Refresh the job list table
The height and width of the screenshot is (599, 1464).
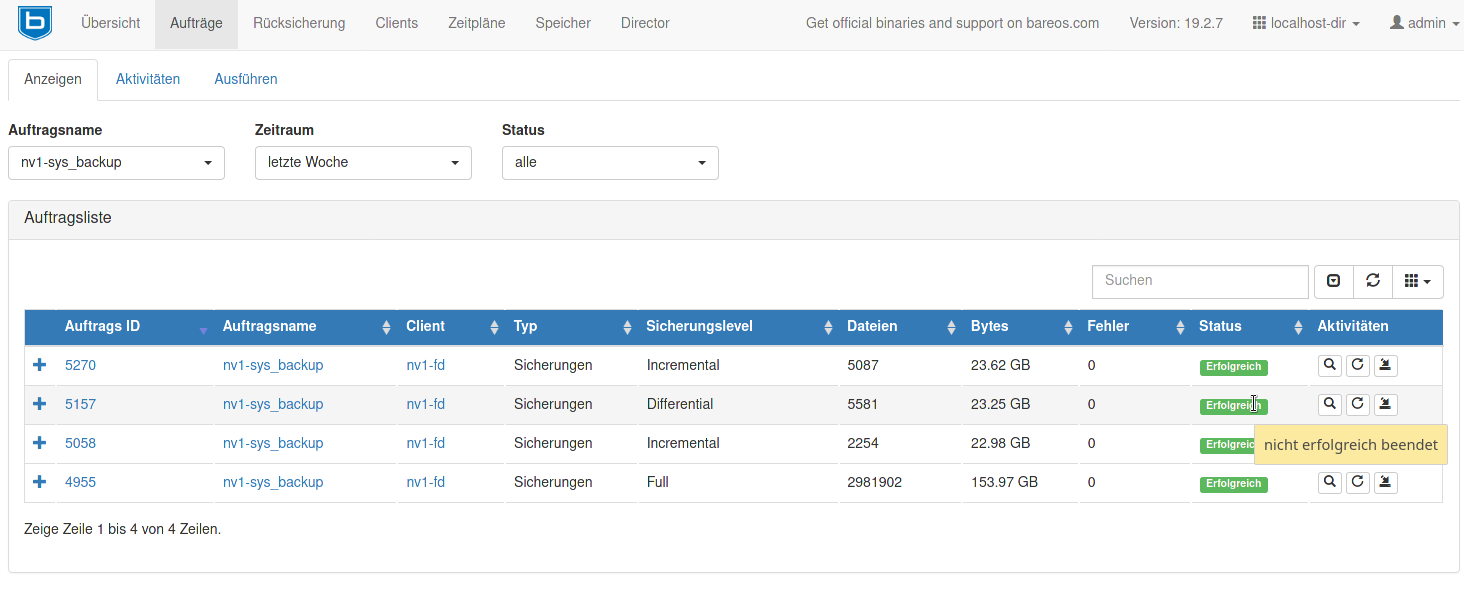pos(1372,282)
